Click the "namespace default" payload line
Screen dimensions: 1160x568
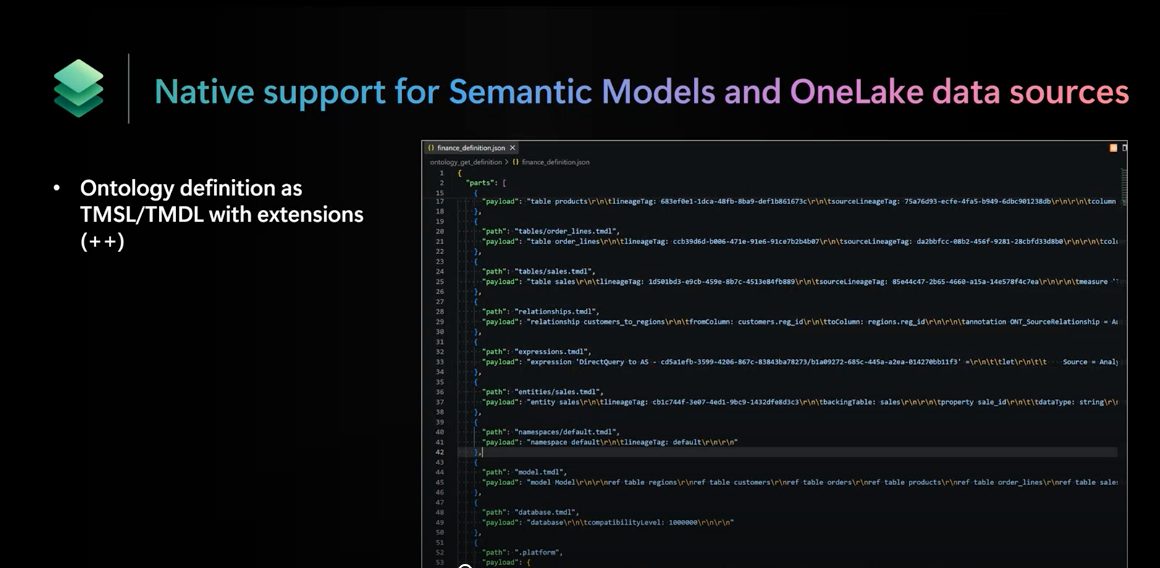click(610, 442)
